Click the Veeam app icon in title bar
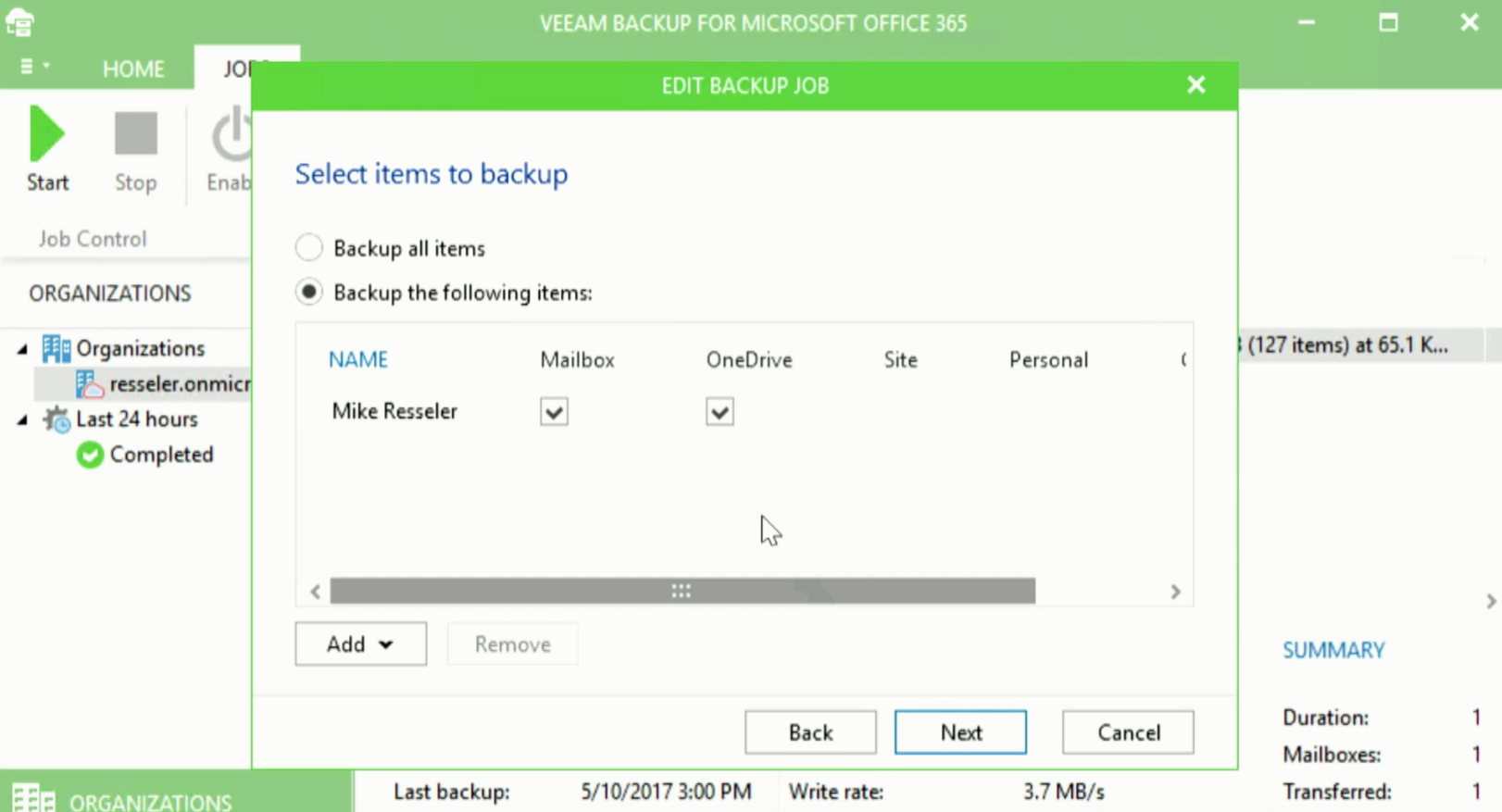1502x812 pixels. [19, 22]
